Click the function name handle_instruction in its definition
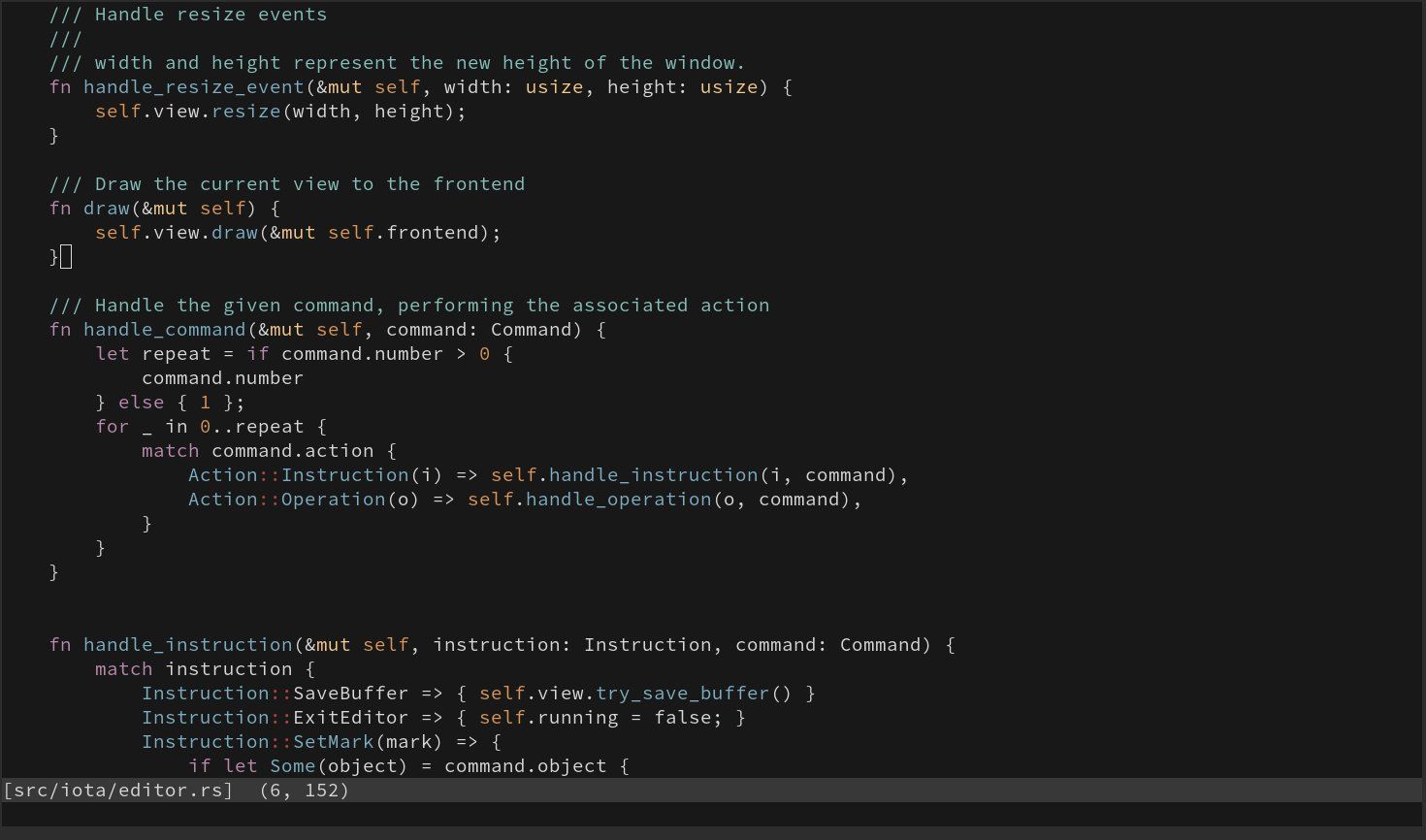Screen dimensions: 1426x840 (188, 645)
